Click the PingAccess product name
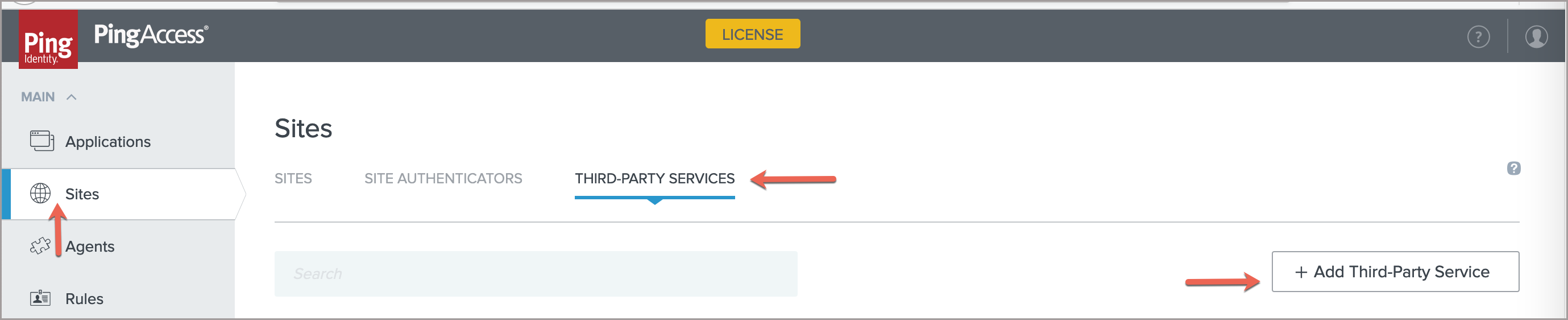 tap(151, 35)
